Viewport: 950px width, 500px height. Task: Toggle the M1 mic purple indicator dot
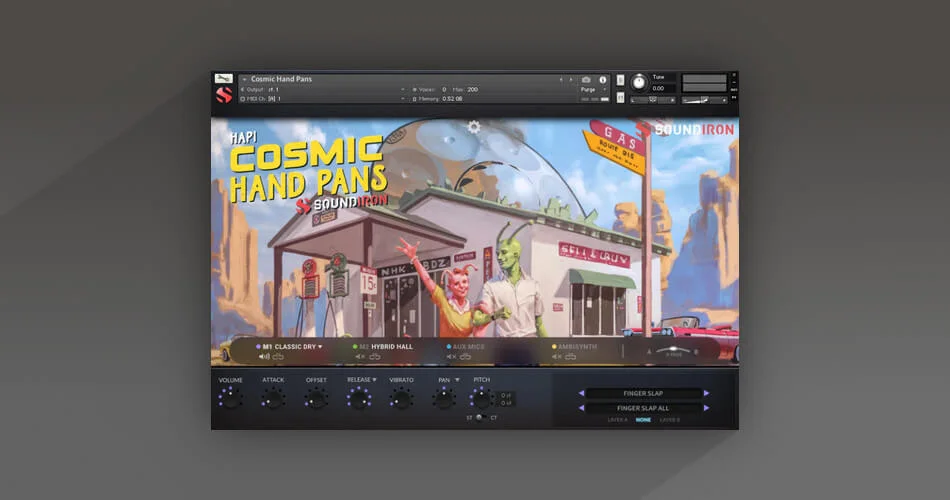(258, 347)
